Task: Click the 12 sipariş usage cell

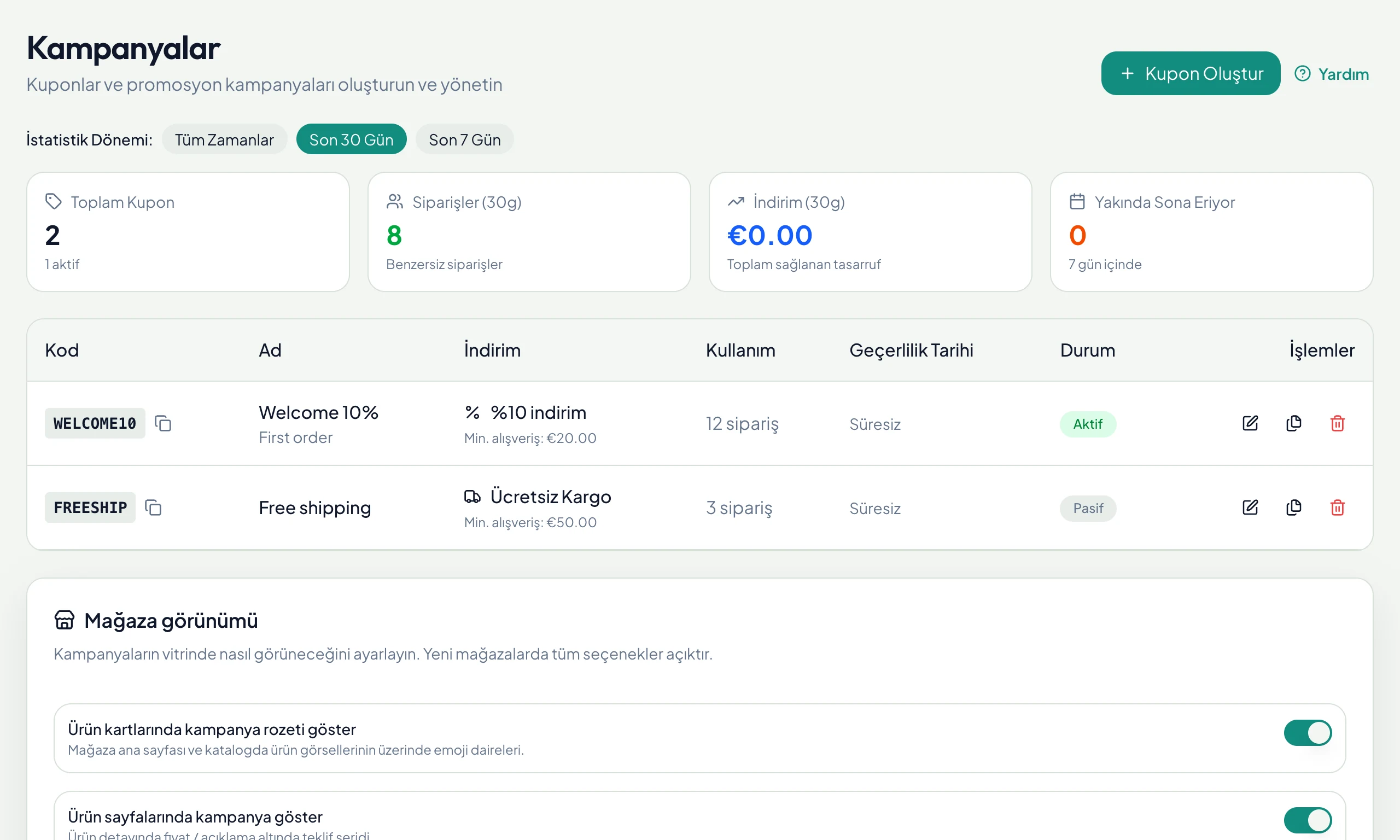Action: [742, 424]
